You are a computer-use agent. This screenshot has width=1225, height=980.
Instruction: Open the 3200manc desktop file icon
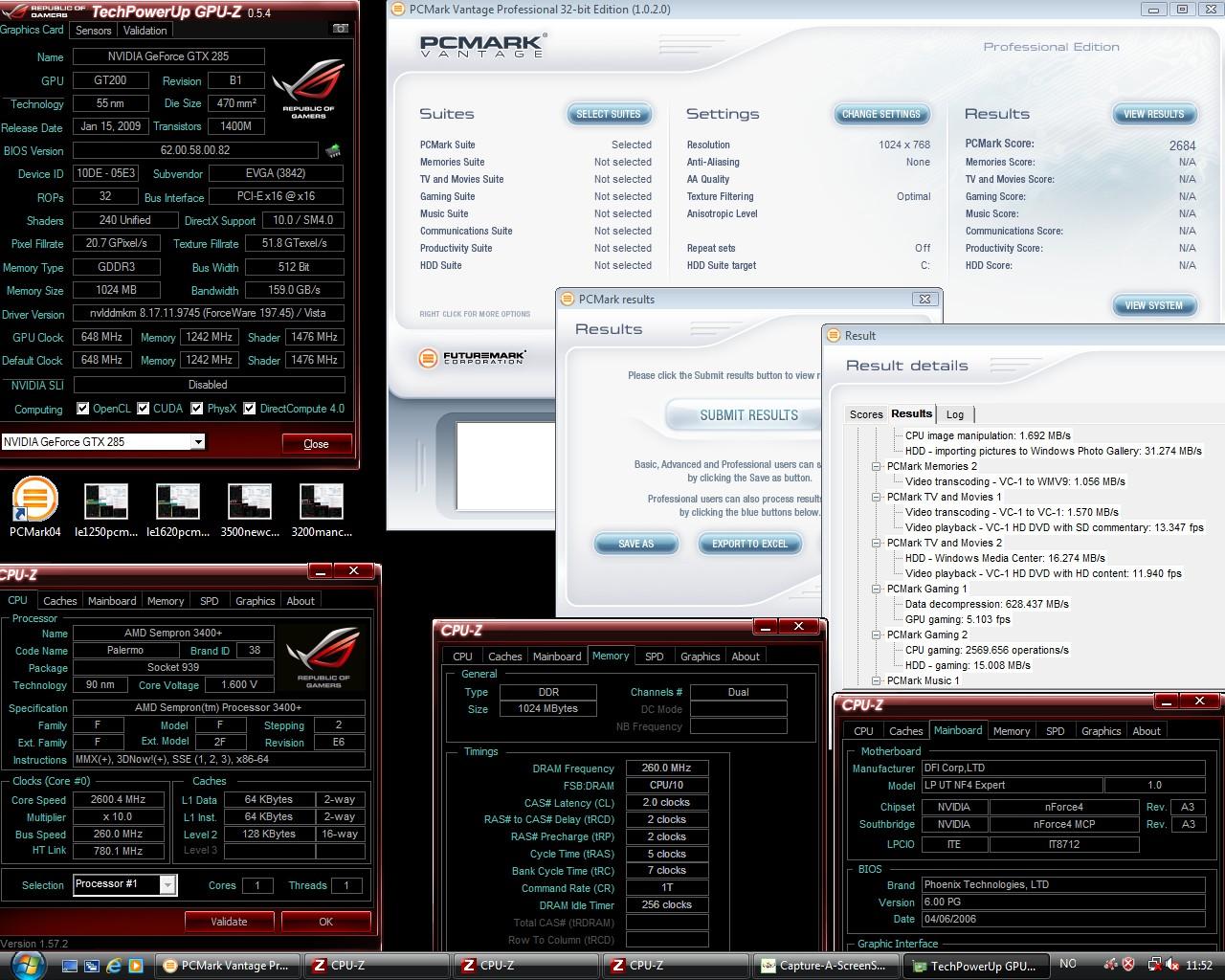[321, 511]
